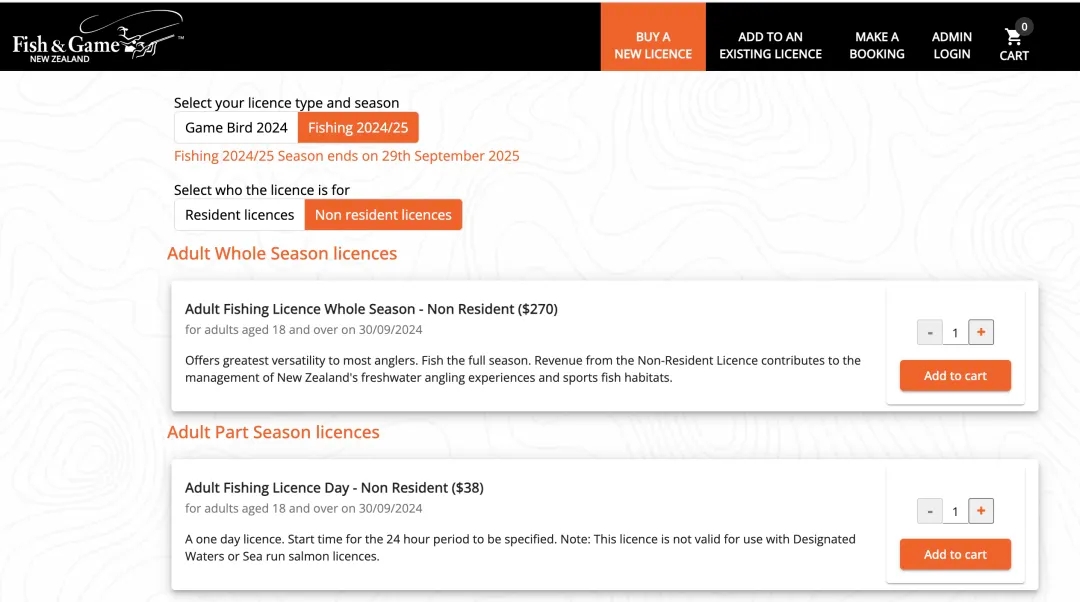The height and width of the screenshot is (602, 1080).
Task: Select the Fishing 2024/25 season
Action: click(358, 127)
